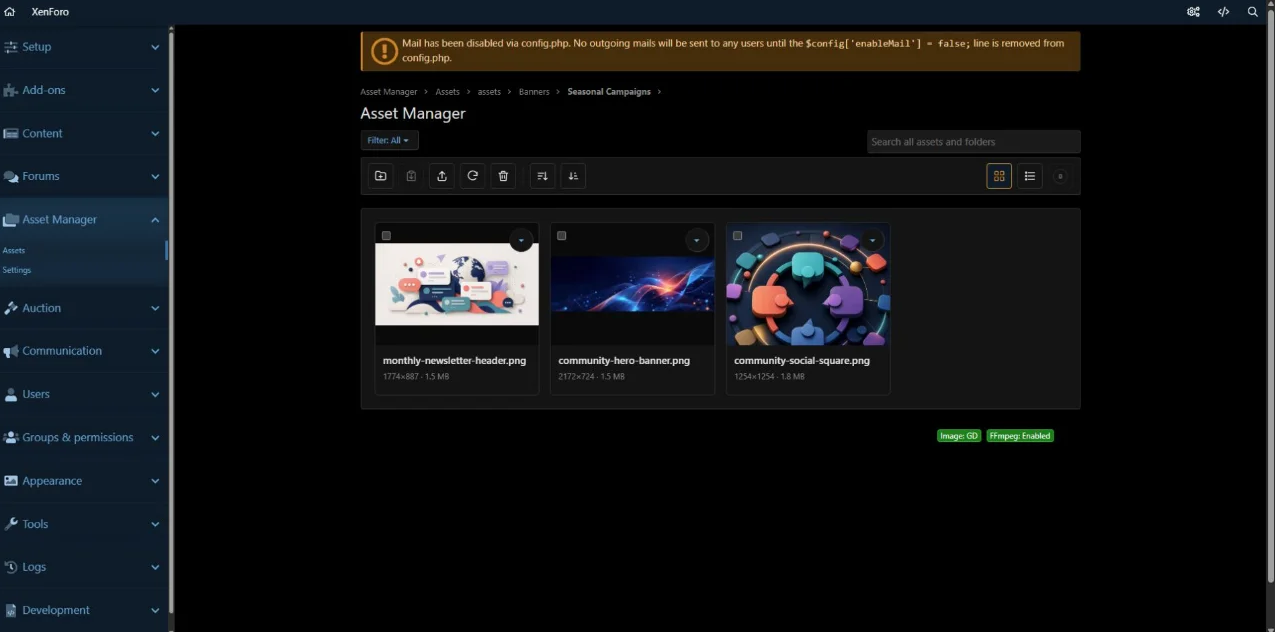This screenshot has height=632, width=1275.
Task: Click the selected-count circle badge
Action: tap(1060, 176)
